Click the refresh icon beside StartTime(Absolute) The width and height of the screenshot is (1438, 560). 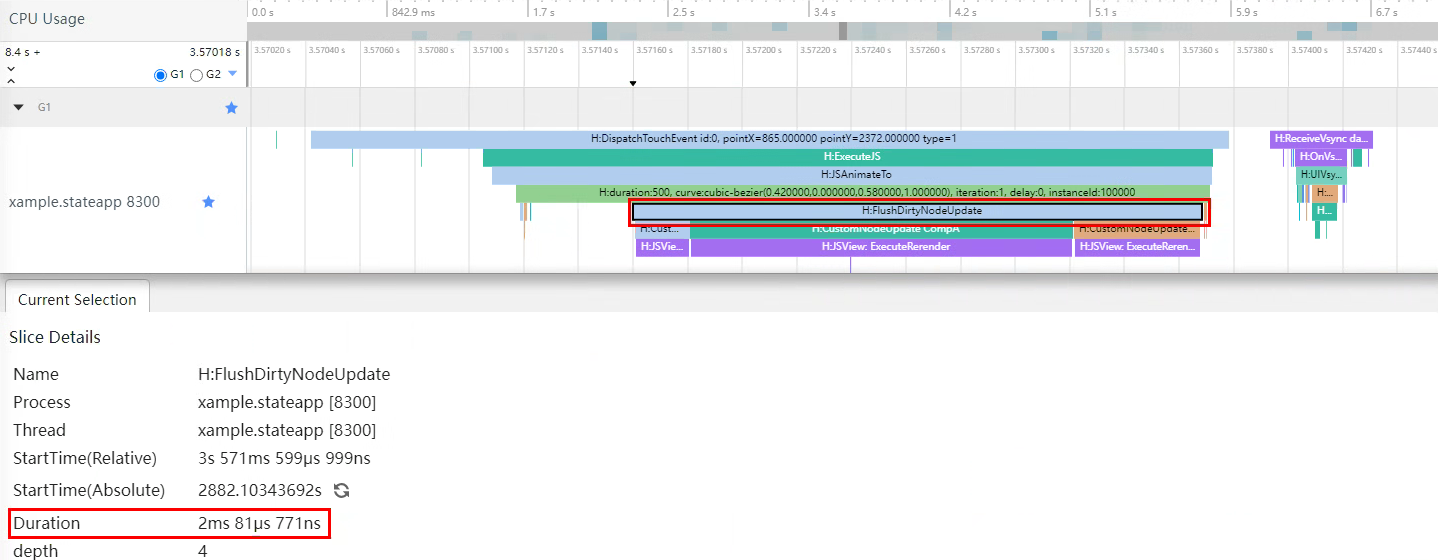(342, 490)
